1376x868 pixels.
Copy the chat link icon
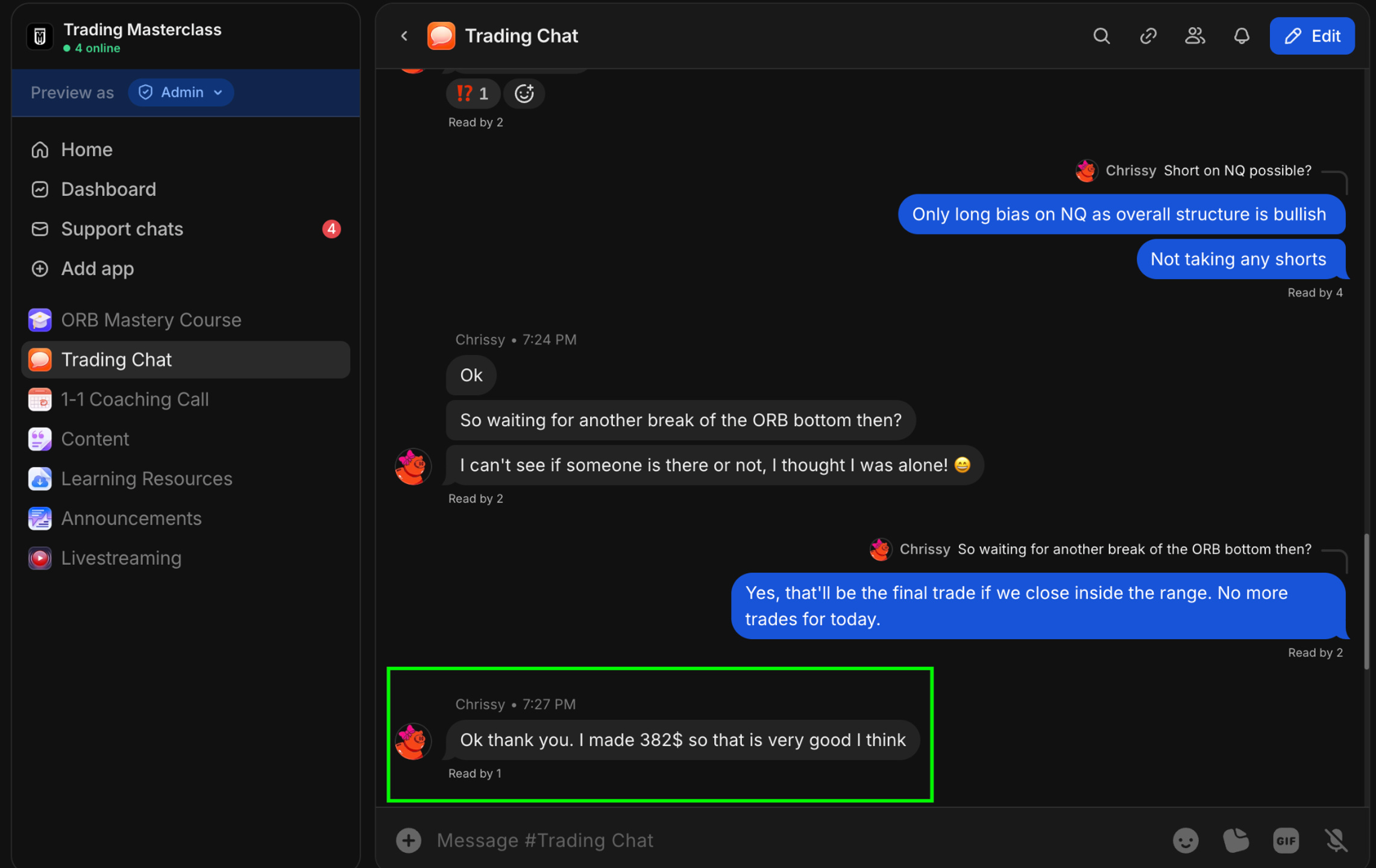click(1148, 36)
